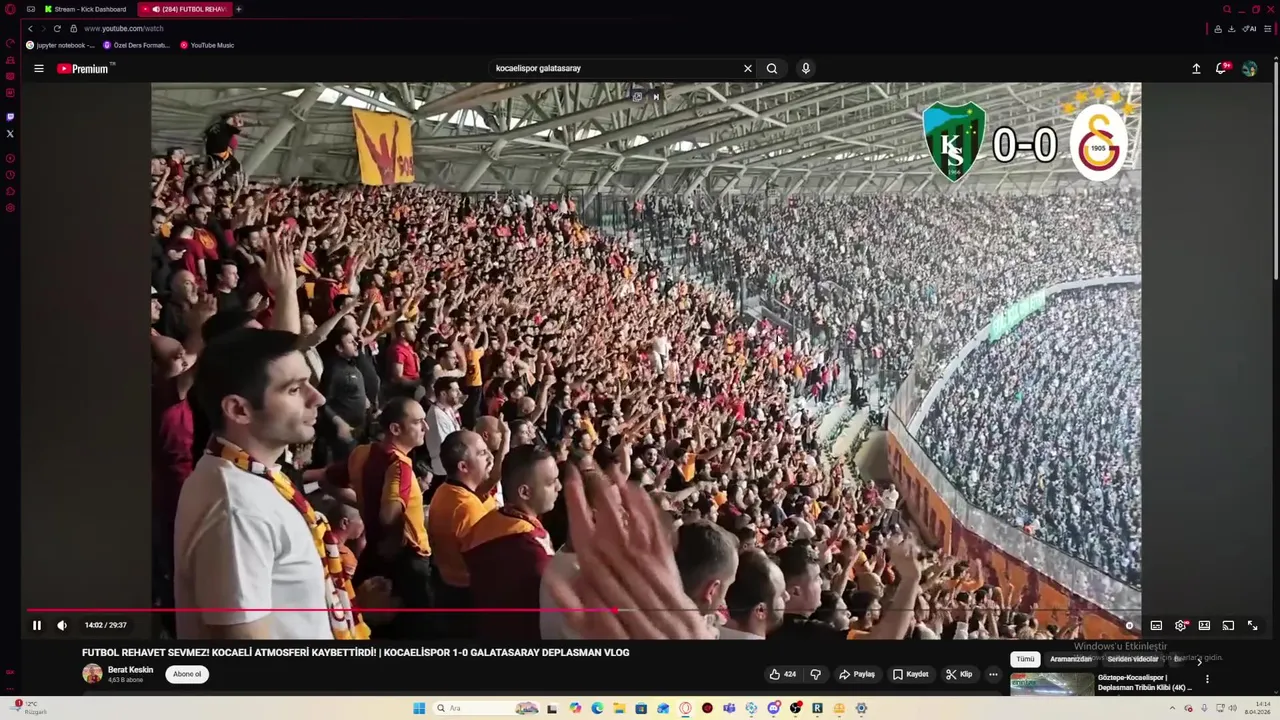Open the Opera menu logo
This screenshot has width=1280, height=720.
10,9
